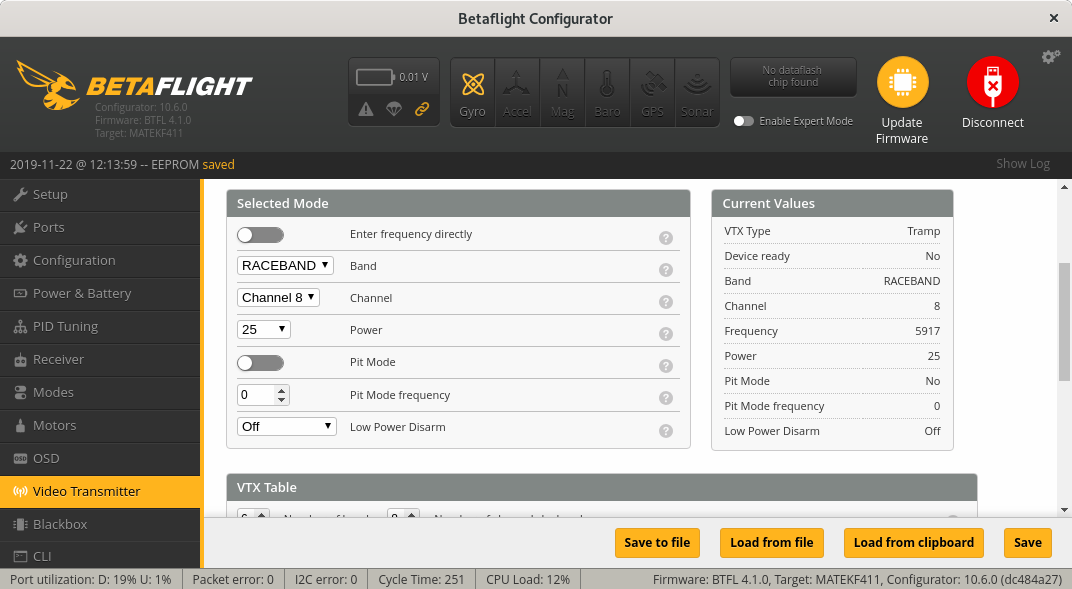
Task: Click the I2C error status entry
Action: (x=326, y=579)
